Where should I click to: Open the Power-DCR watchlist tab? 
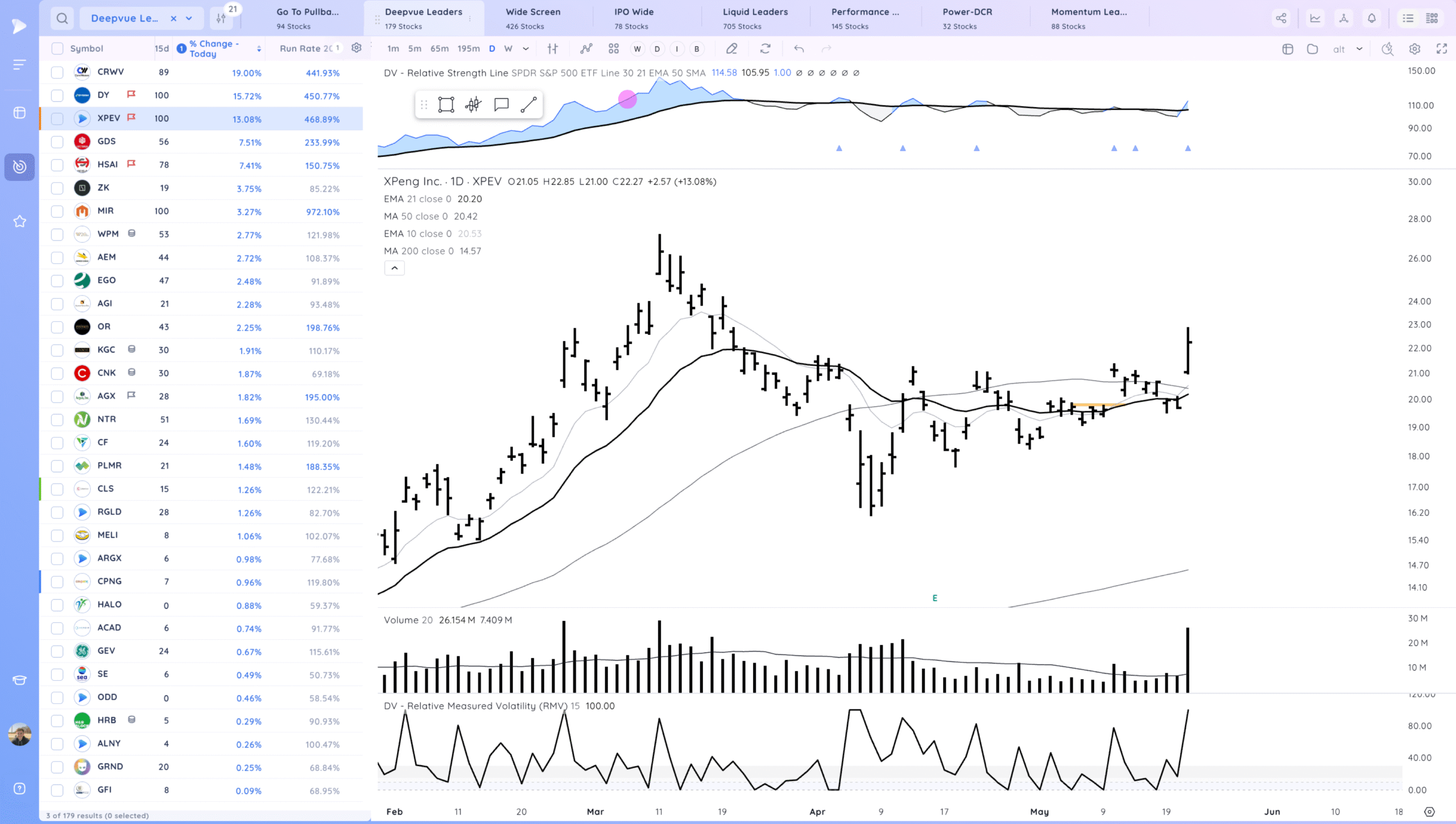click(967, 18)
